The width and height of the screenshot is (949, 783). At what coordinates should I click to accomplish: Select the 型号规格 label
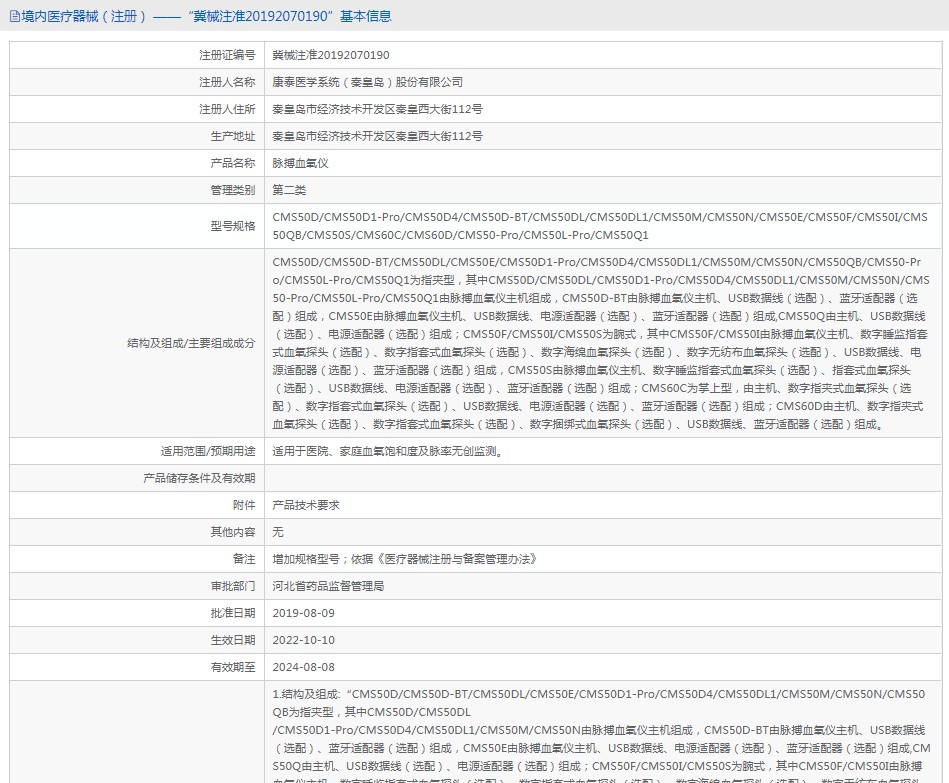point(233,226)
